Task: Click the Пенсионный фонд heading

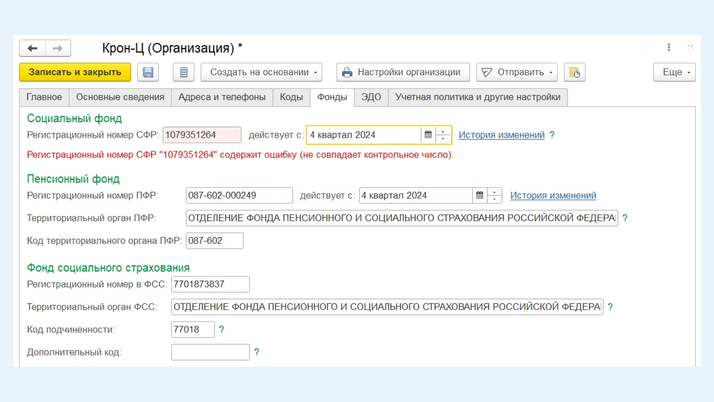Action: [73, 179]
